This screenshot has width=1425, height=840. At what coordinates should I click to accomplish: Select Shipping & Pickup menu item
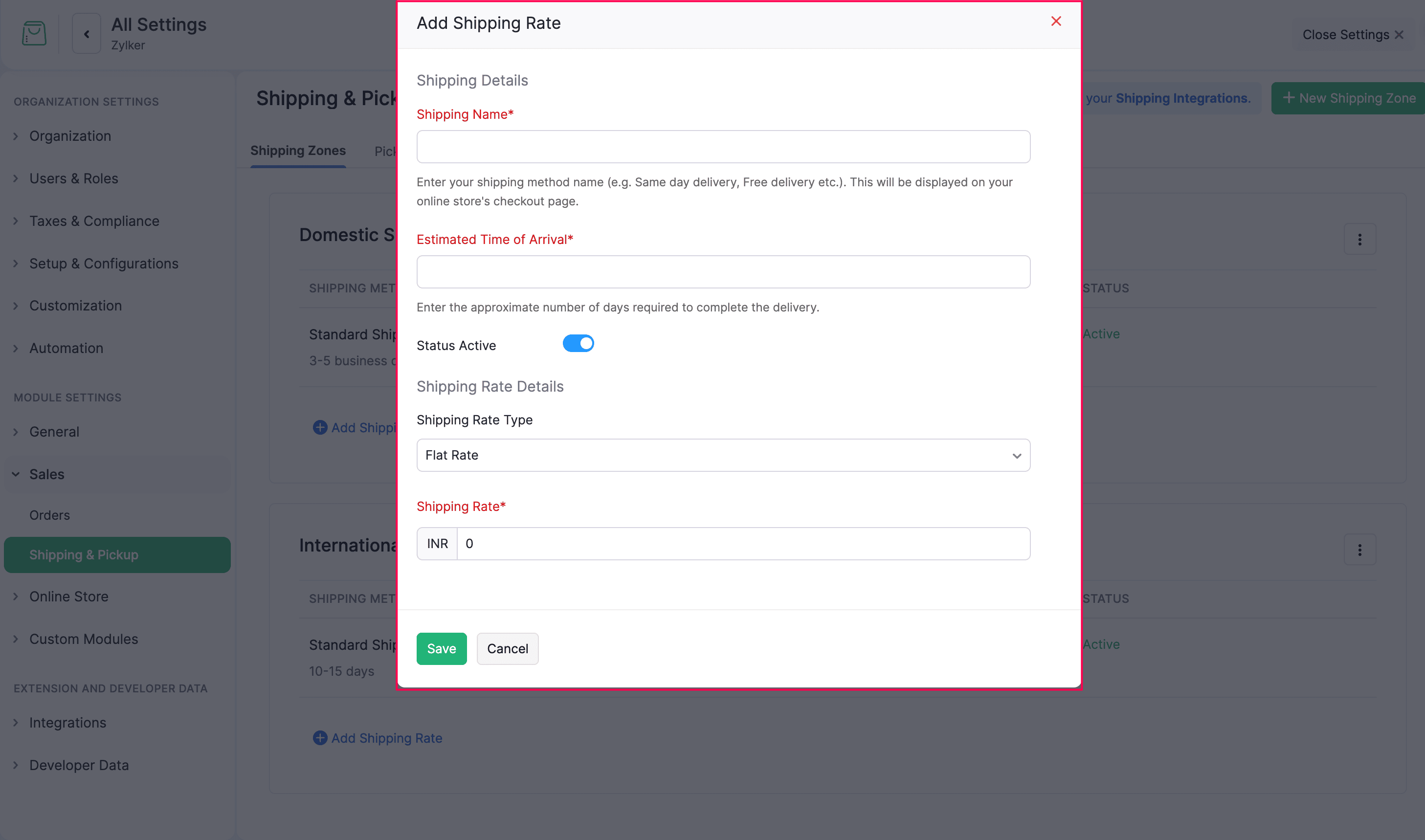(117, 555)
